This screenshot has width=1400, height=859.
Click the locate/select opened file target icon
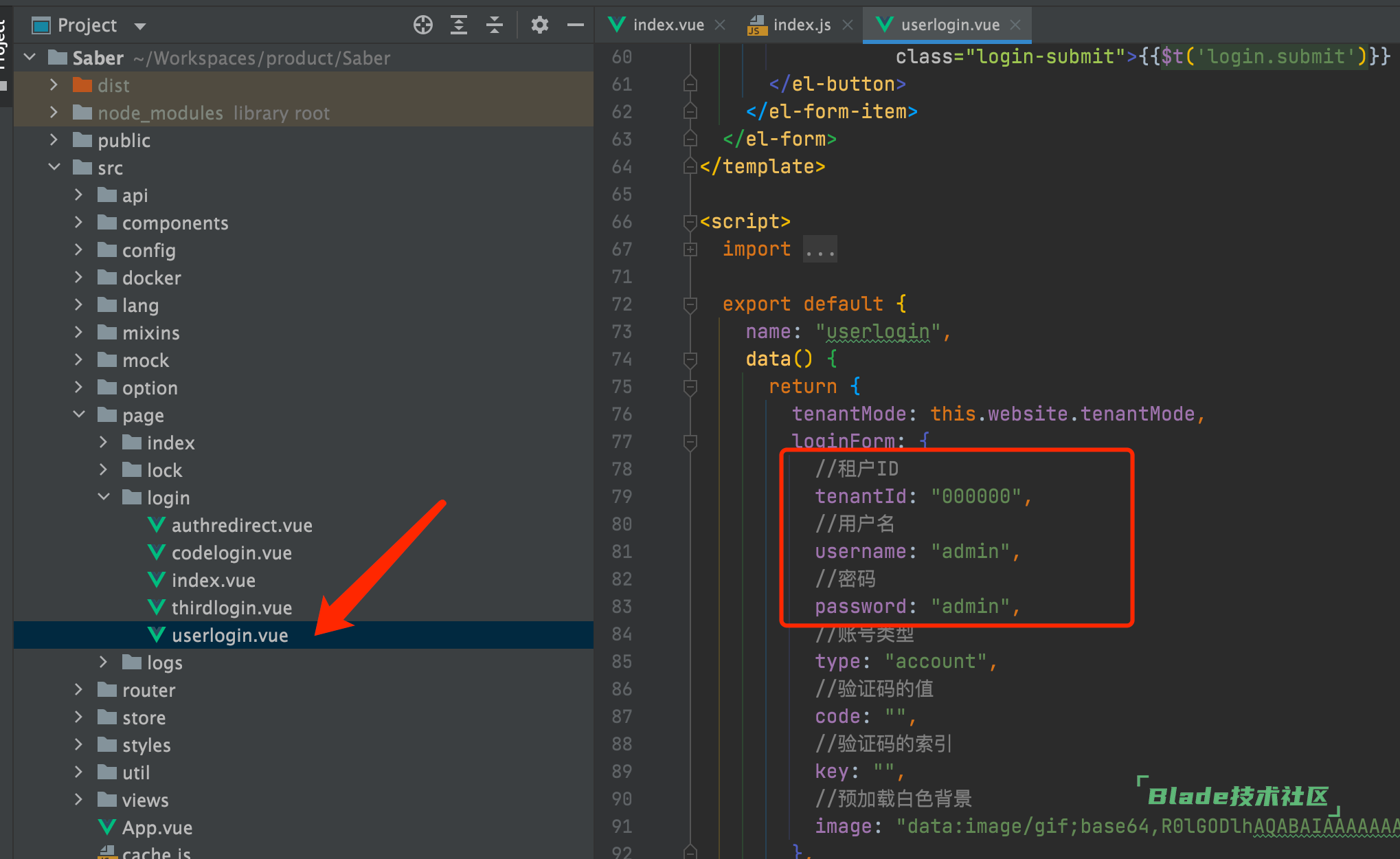click(423, 25)
